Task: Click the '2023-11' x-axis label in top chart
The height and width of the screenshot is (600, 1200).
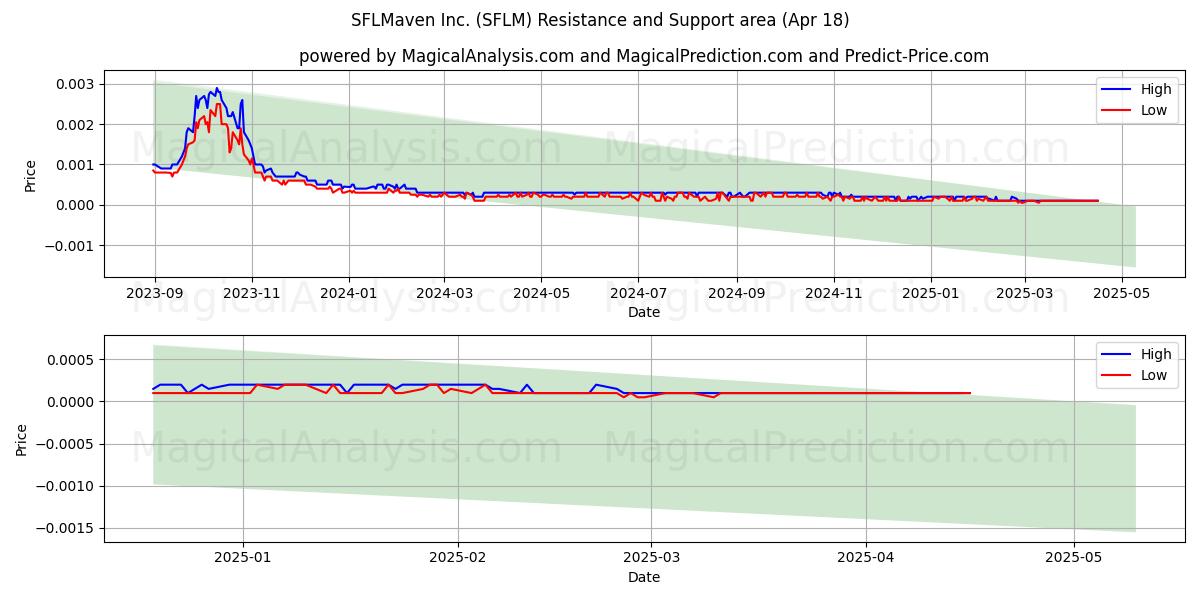Action: 251,293
